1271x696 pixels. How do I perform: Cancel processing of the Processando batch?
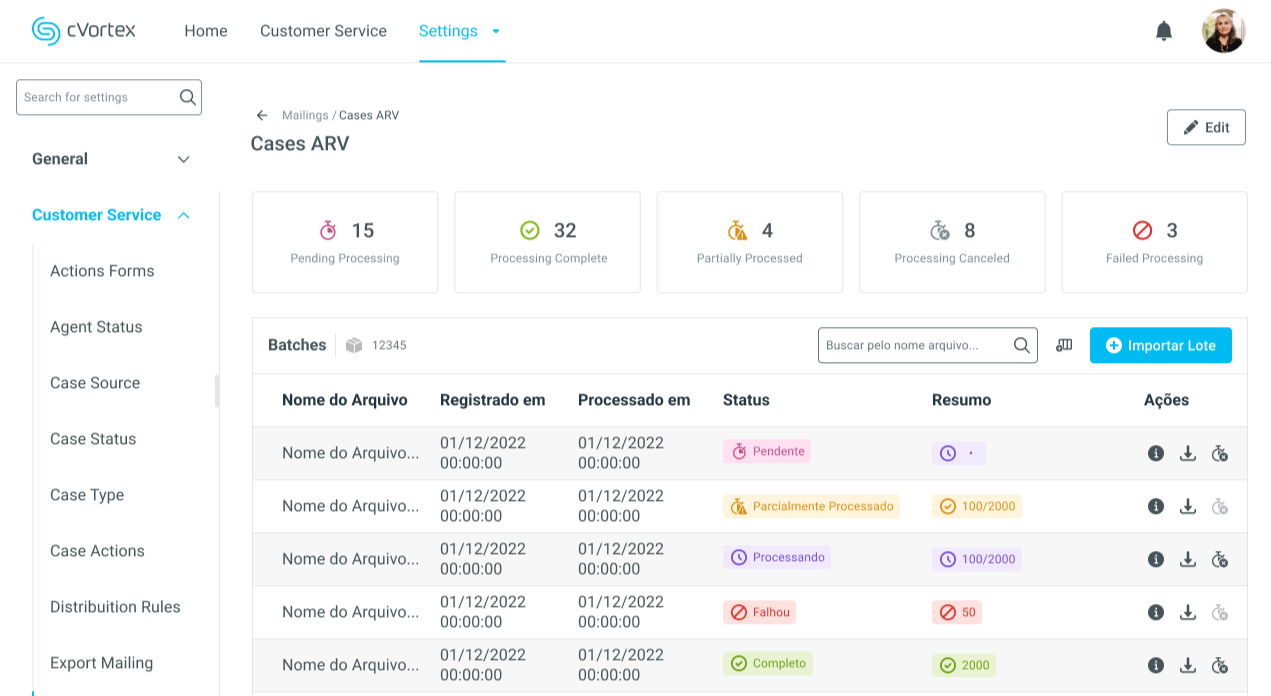click(1219, 559)
